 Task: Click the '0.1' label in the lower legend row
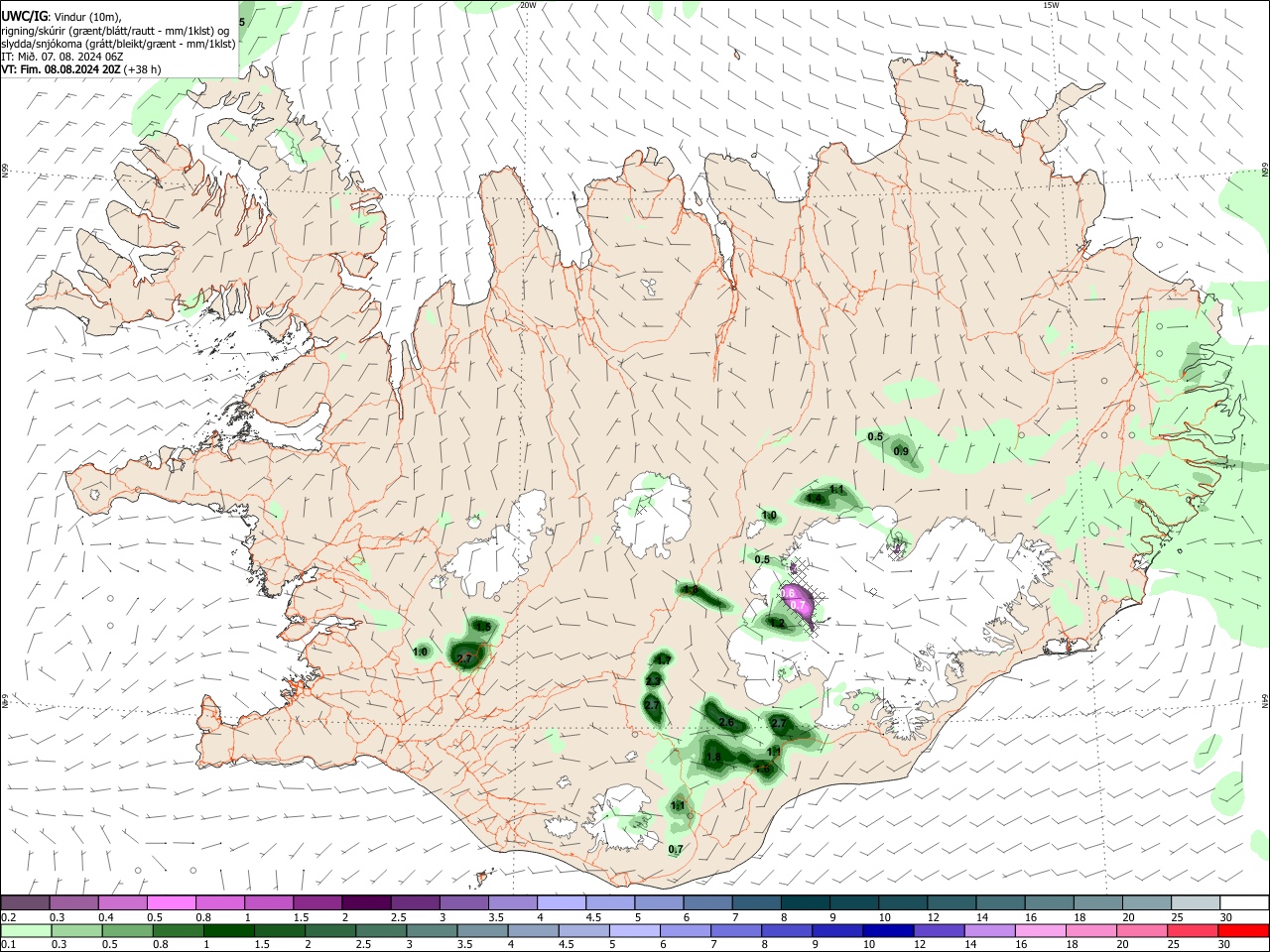[7, 945]
